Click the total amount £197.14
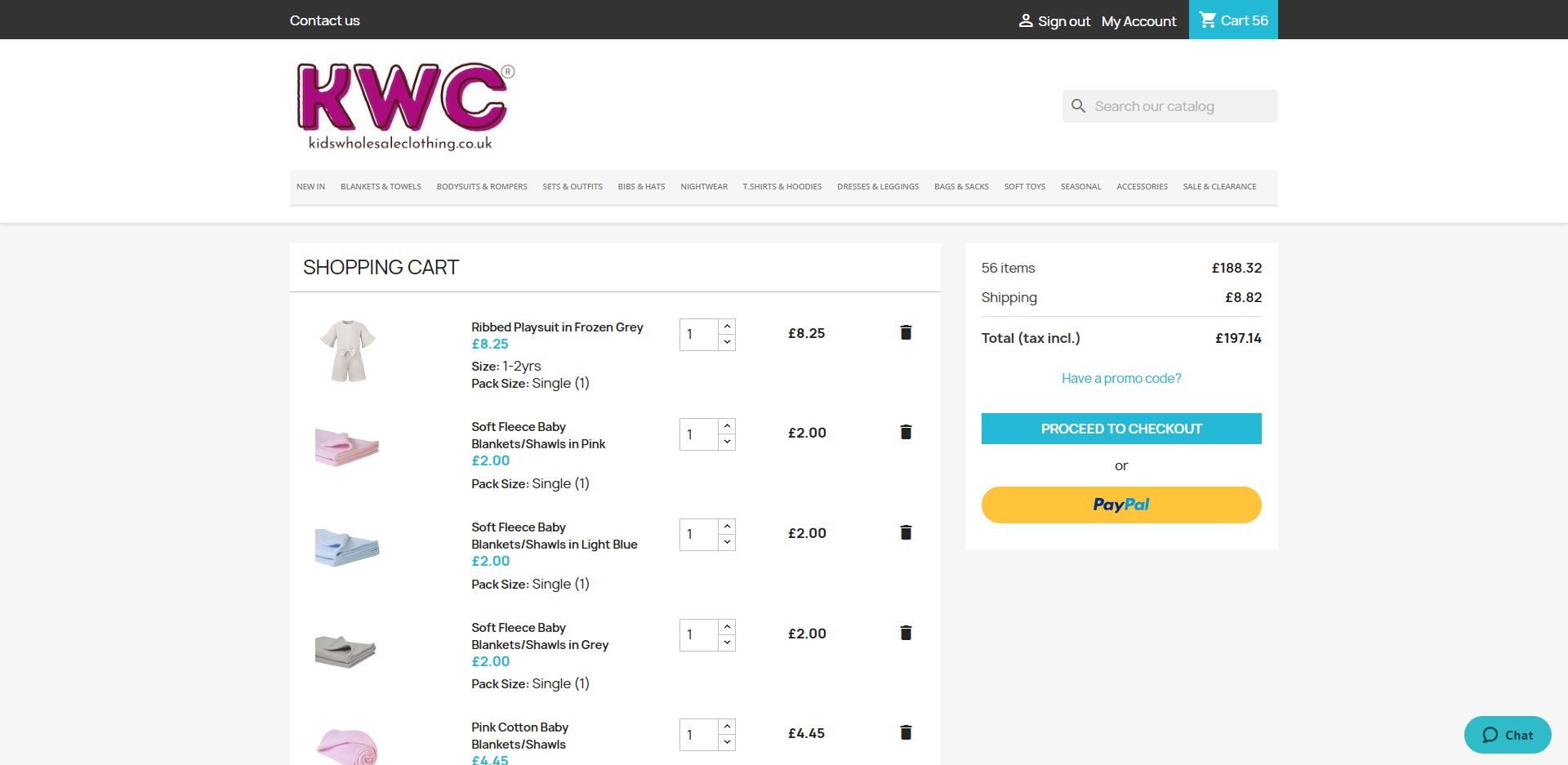This screenshot has height=765, width=1568. [x=1238, y=338]
